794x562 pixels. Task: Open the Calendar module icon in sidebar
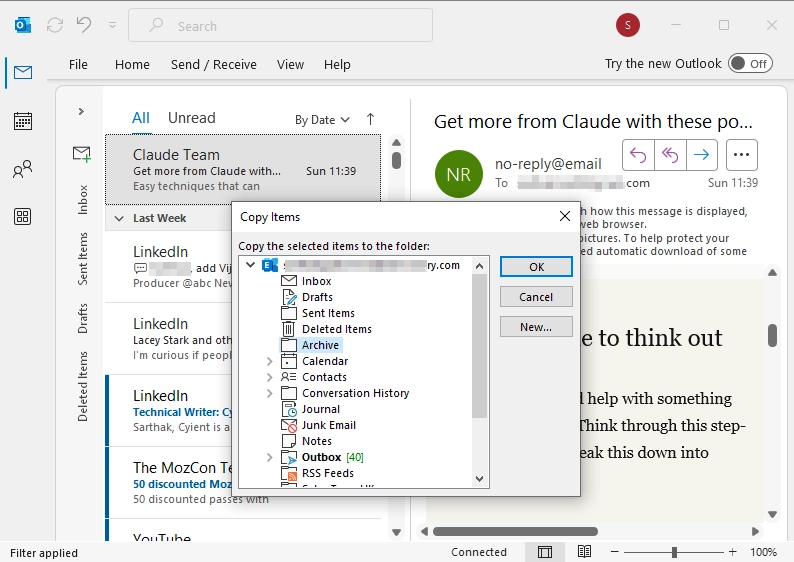(x=23, y=121)
